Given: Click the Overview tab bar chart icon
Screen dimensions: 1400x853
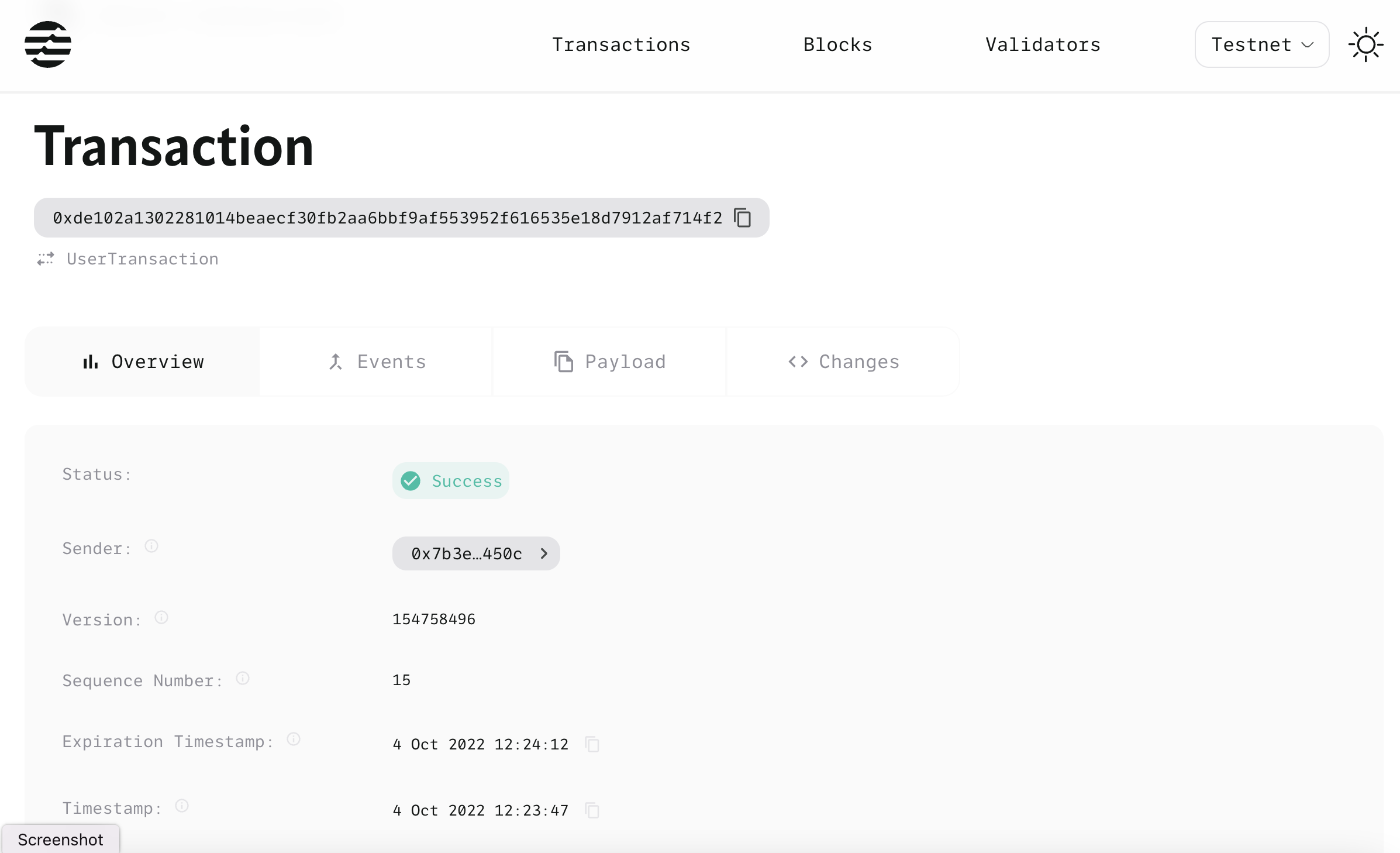Looking at the screenshot, I should (x=90, y=362).
